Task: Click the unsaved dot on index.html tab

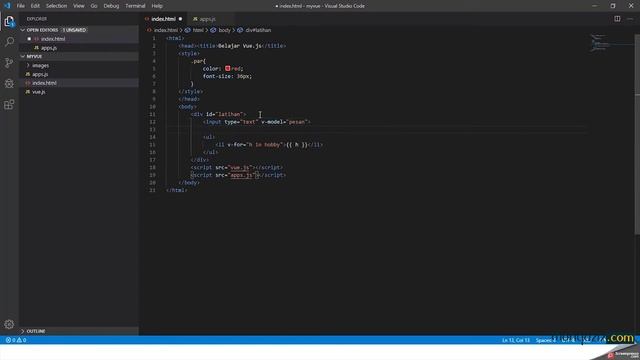Action: (x=180, y=19)
